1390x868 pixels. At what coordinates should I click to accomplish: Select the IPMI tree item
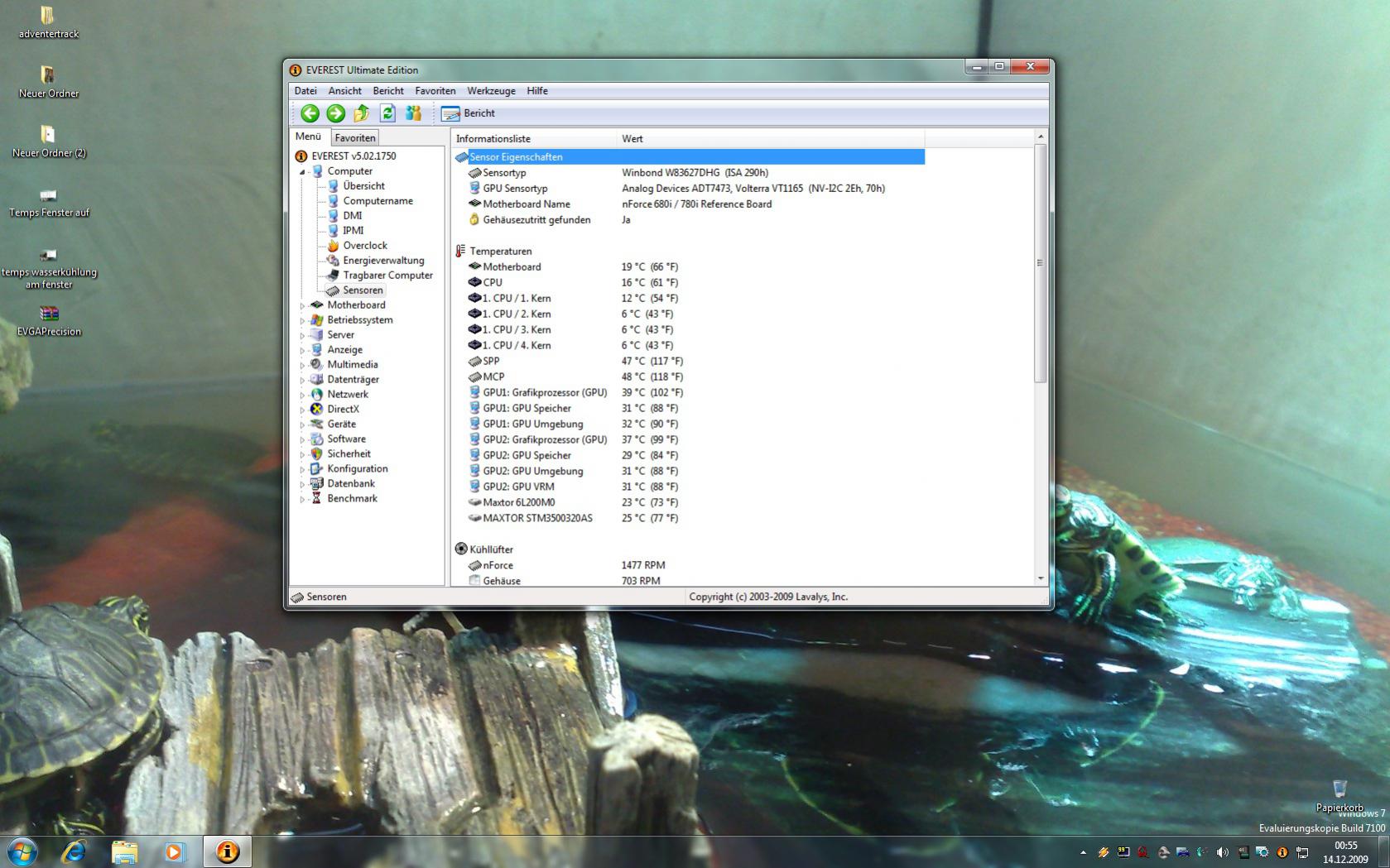354,231
